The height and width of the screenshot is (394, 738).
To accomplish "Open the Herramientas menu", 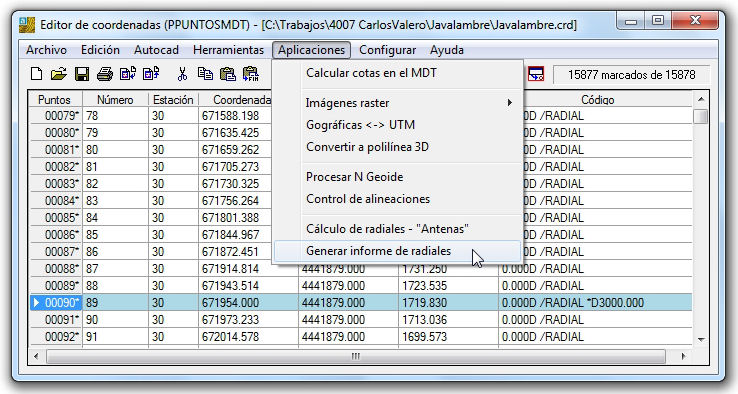I will 228,50.
